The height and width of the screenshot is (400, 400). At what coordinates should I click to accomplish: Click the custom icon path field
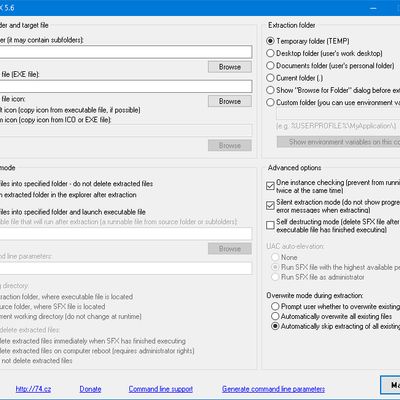pyautogui.click(x=126, y=130)
